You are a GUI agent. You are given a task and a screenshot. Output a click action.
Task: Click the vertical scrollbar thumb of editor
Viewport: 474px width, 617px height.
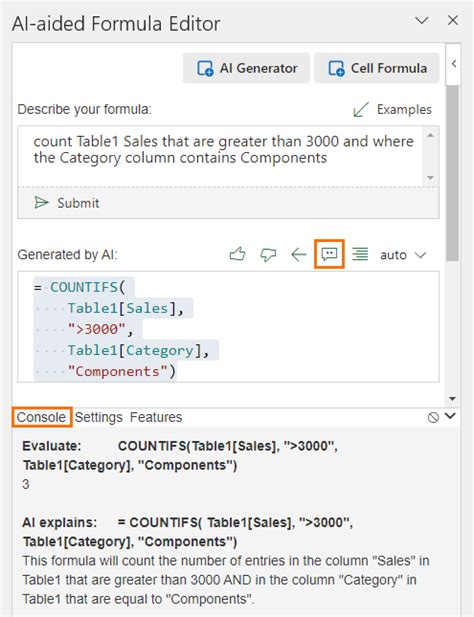click(452, 173)
